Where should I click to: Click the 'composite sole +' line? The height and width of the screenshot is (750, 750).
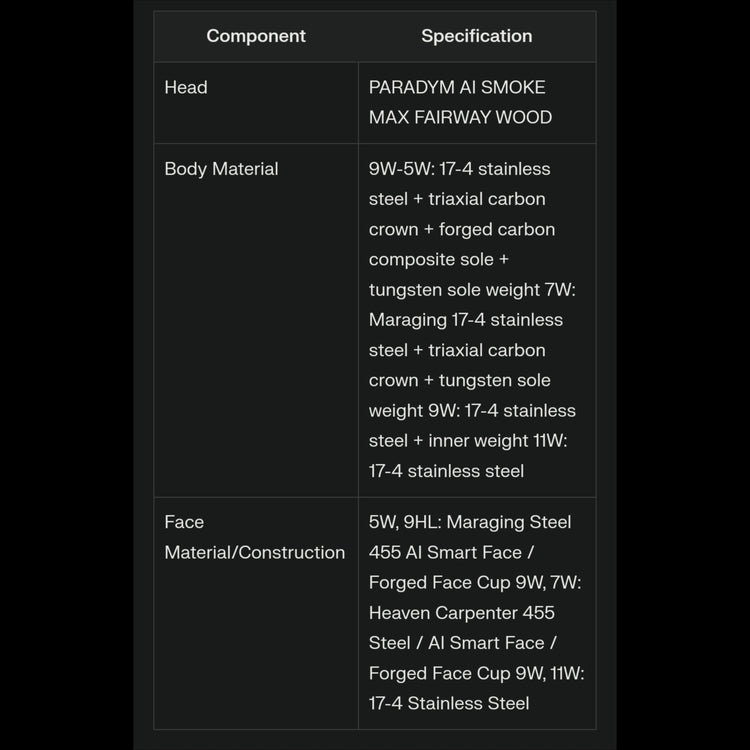438,259
